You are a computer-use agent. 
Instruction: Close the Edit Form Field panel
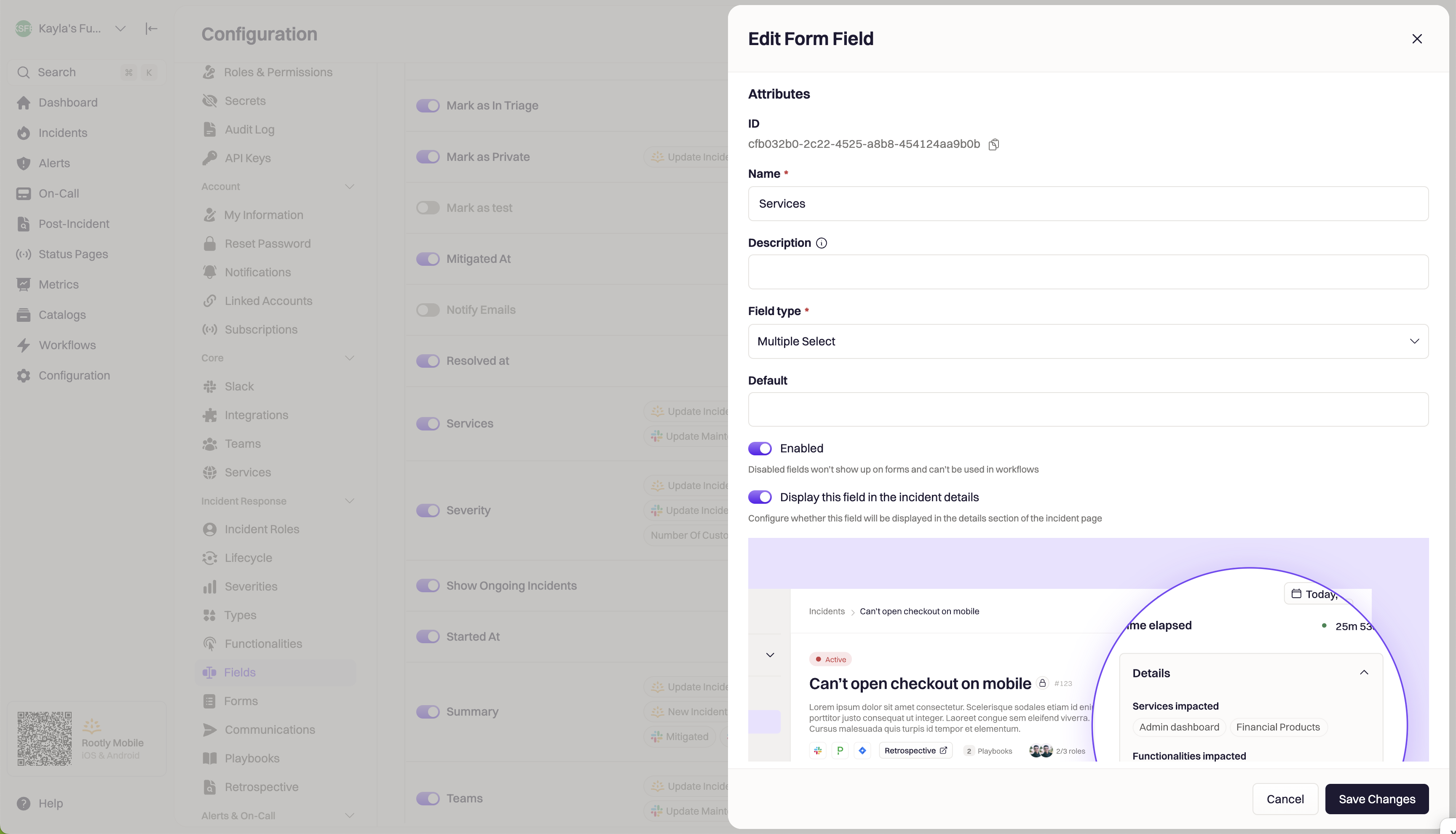coord(1417,39)
